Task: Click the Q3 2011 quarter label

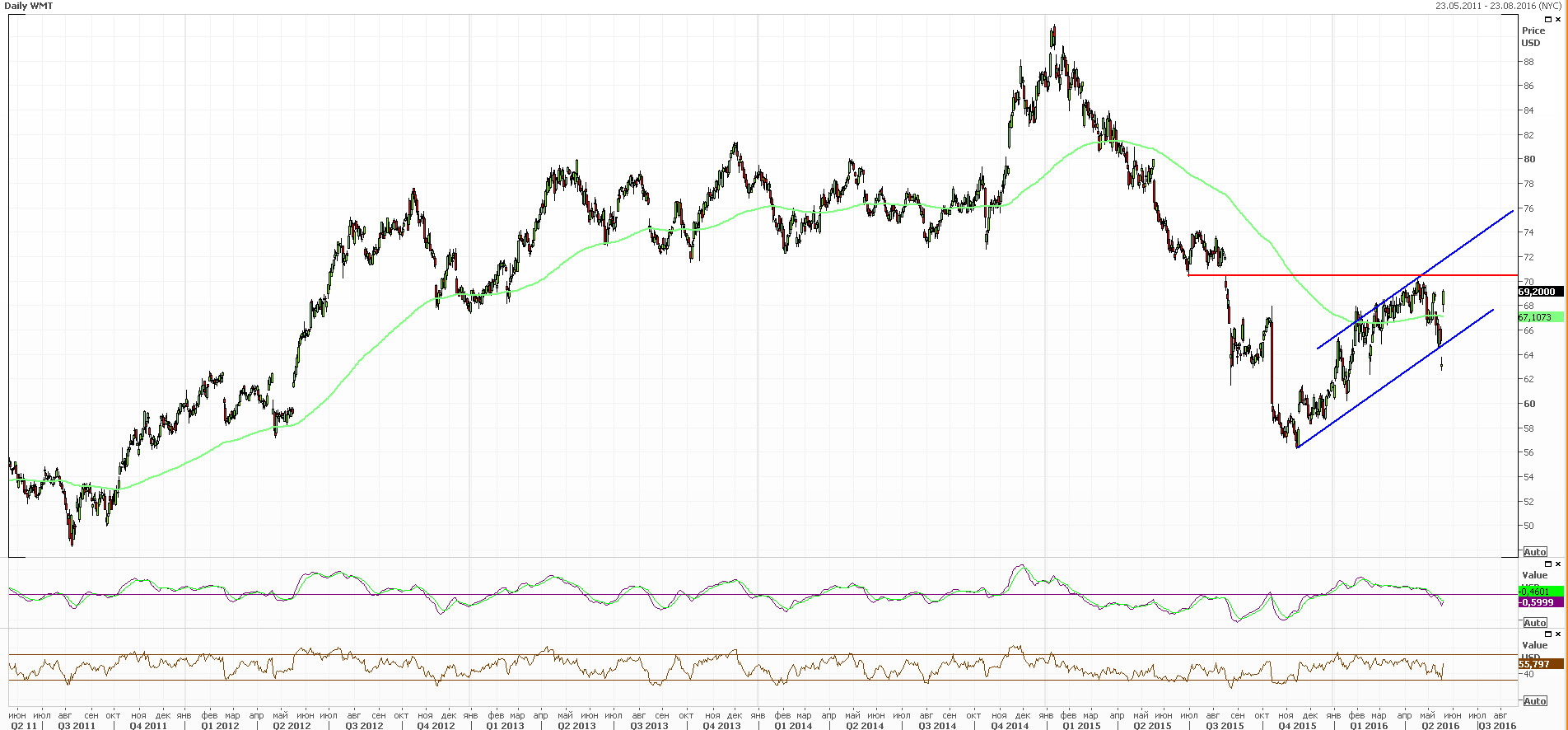Action: (x=77, y=726)
